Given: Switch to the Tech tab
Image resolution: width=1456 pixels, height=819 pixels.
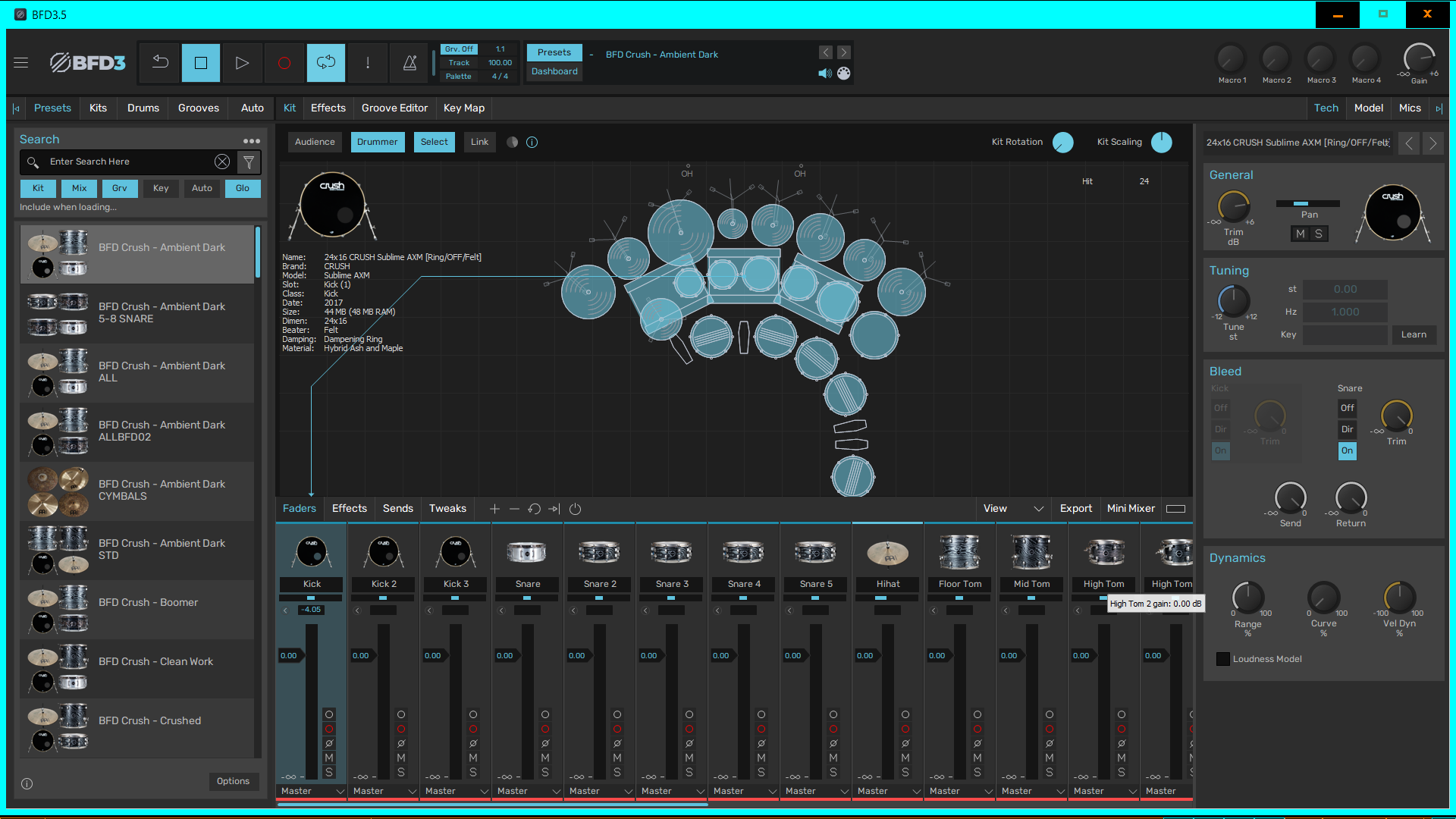Looking at the screenshot, I should click(1326, 108).
